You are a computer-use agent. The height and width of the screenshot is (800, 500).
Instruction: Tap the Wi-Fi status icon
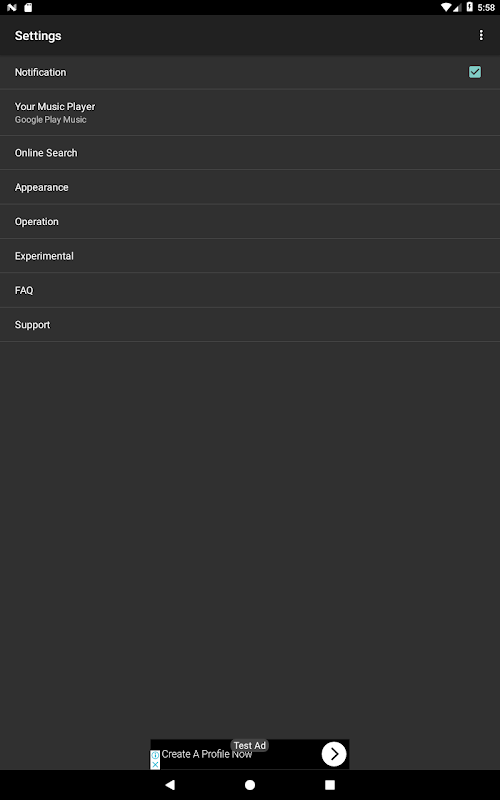click(x=446, y=7)
